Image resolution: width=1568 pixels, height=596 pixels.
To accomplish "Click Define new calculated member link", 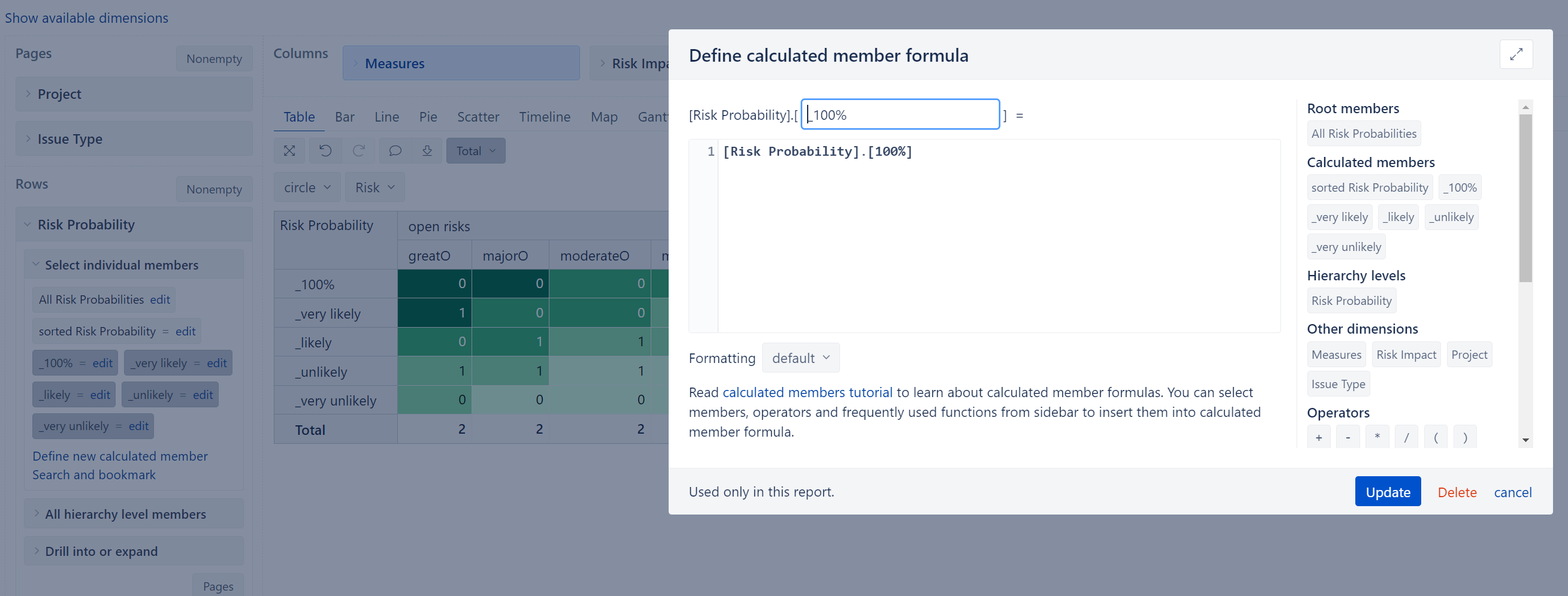I will (x=120, y=456).
